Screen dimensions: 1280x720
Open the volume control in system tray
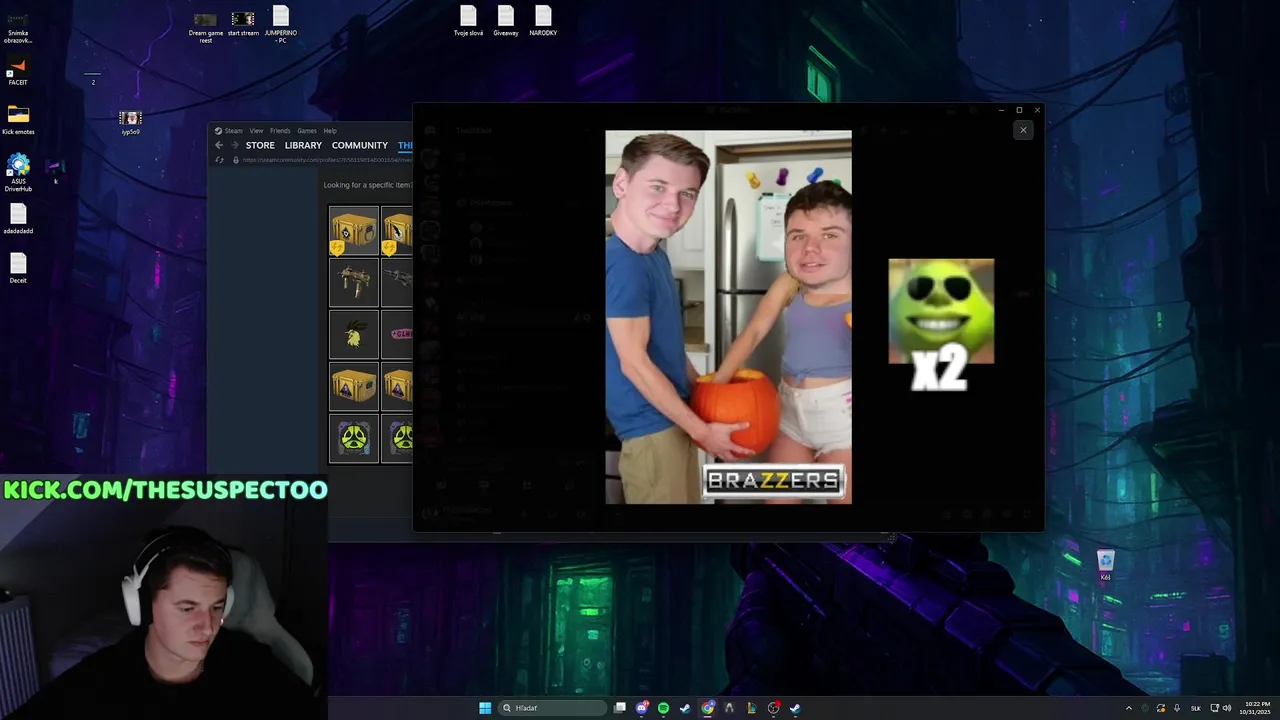coord(1229,708)
